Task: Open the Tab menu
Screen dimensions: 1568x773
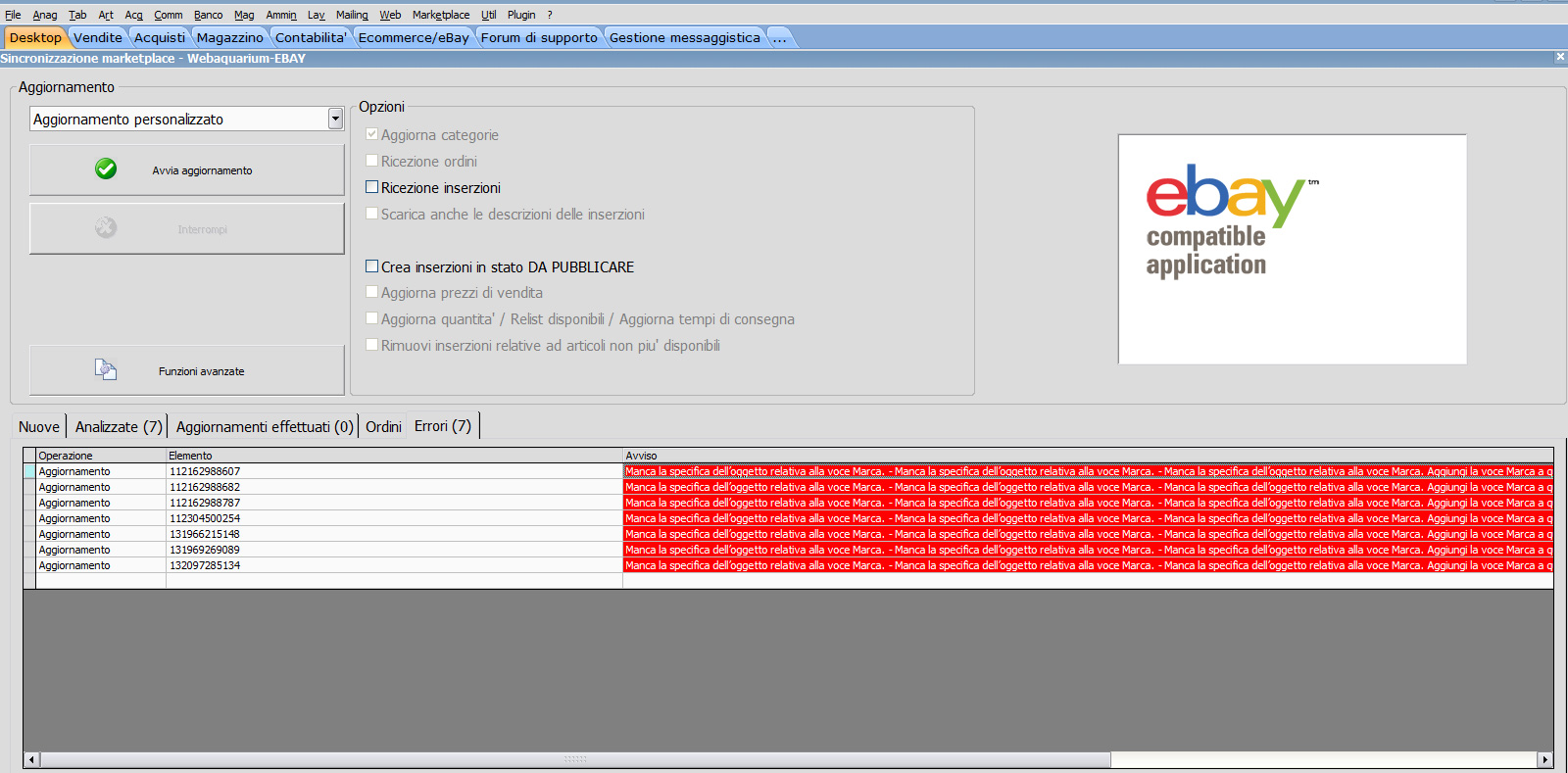Action: point(77,15)
